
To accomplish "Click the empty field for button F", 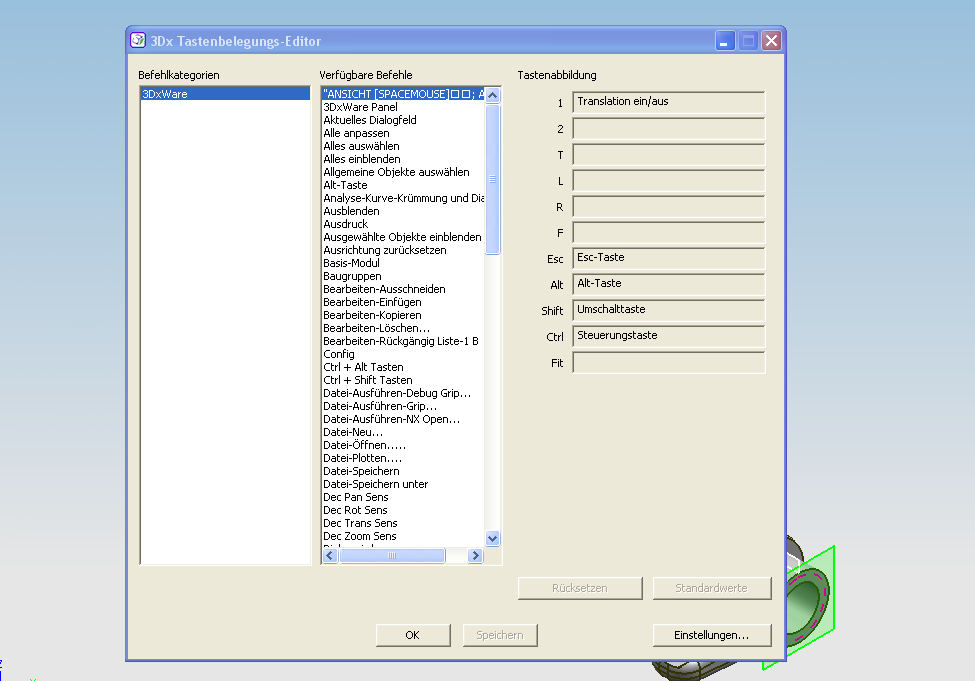I will [x=668, y=233].
